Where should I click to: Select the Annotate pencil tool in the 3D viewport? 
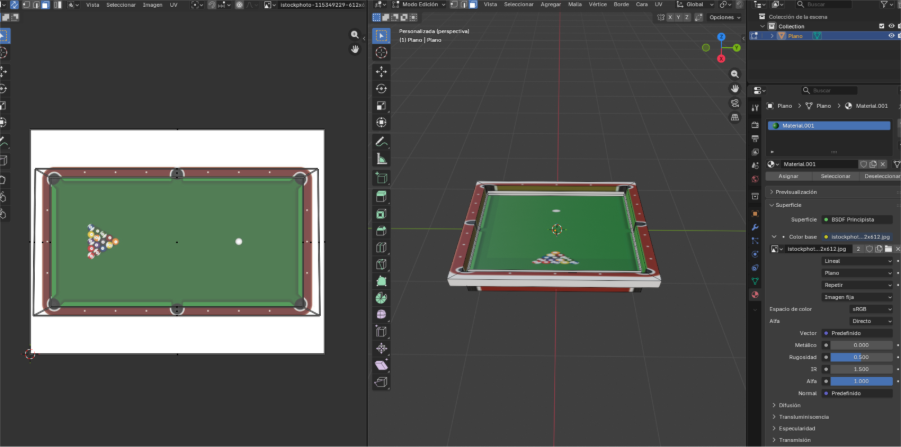[x=381, y=142]
